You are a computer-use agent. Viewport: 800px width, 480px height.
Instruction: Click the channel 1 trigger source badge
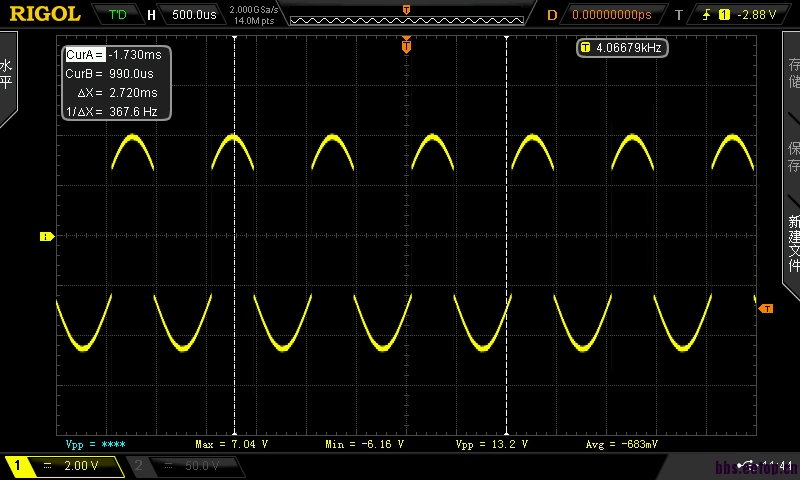[724, 15]
